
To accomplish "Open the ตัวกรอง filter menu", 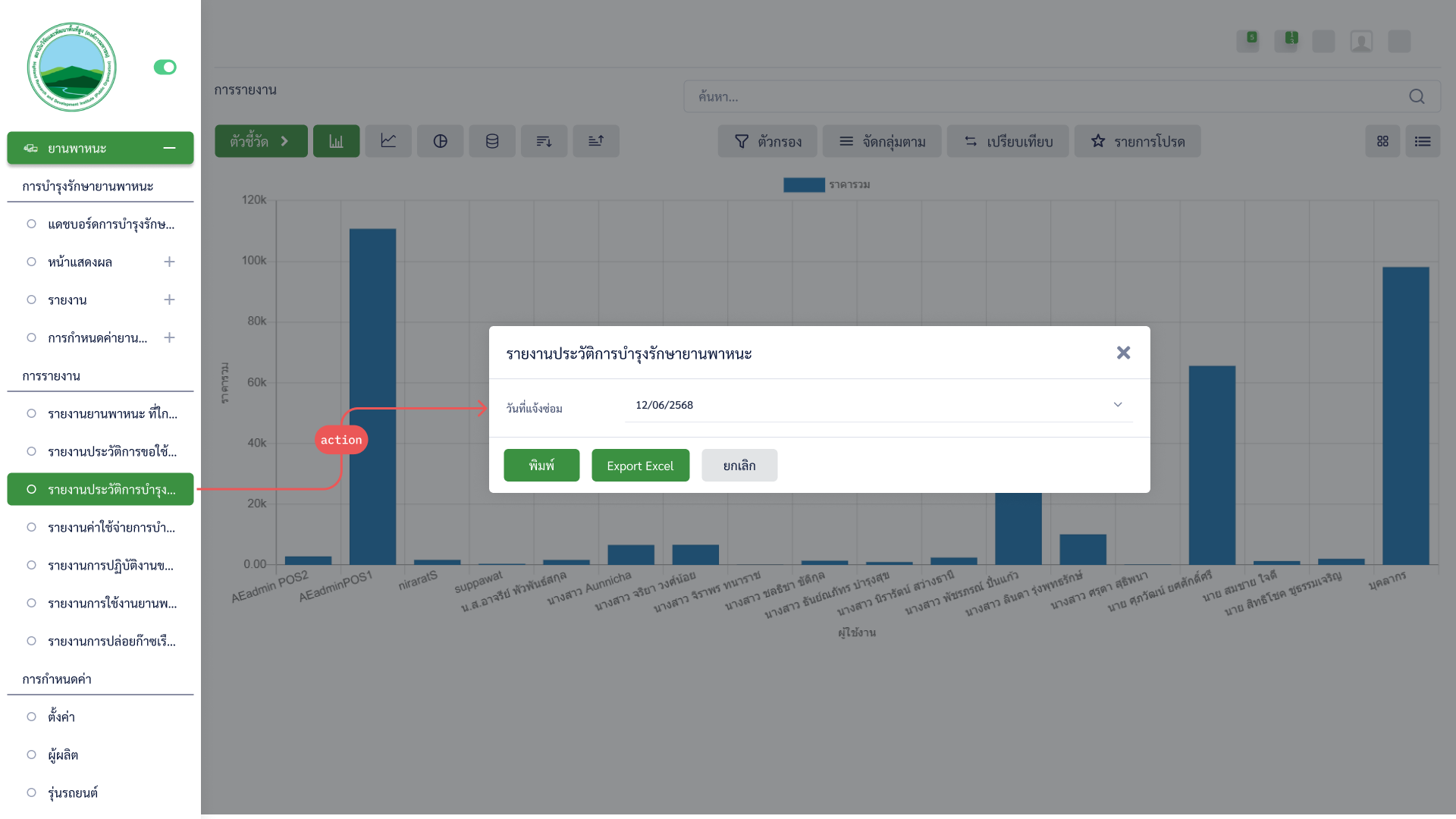I will 767,141.
